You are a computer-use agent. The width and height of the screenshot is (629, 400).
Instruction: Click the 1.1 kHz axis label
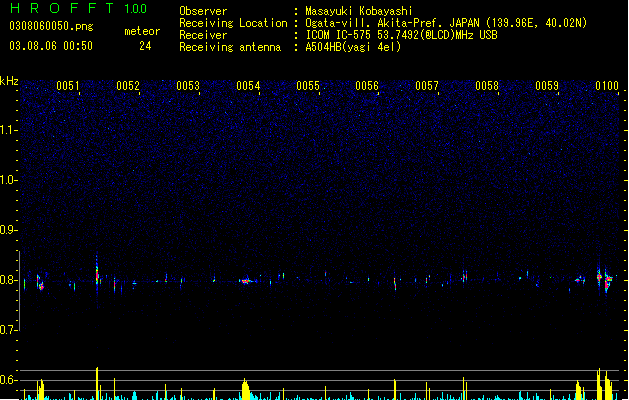(x=8, y=130)
